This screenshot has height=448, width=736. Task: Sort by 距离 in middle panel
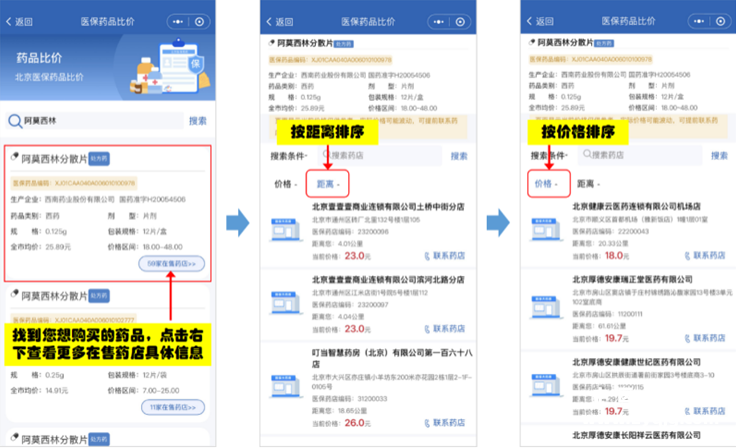tap(328, 184)
